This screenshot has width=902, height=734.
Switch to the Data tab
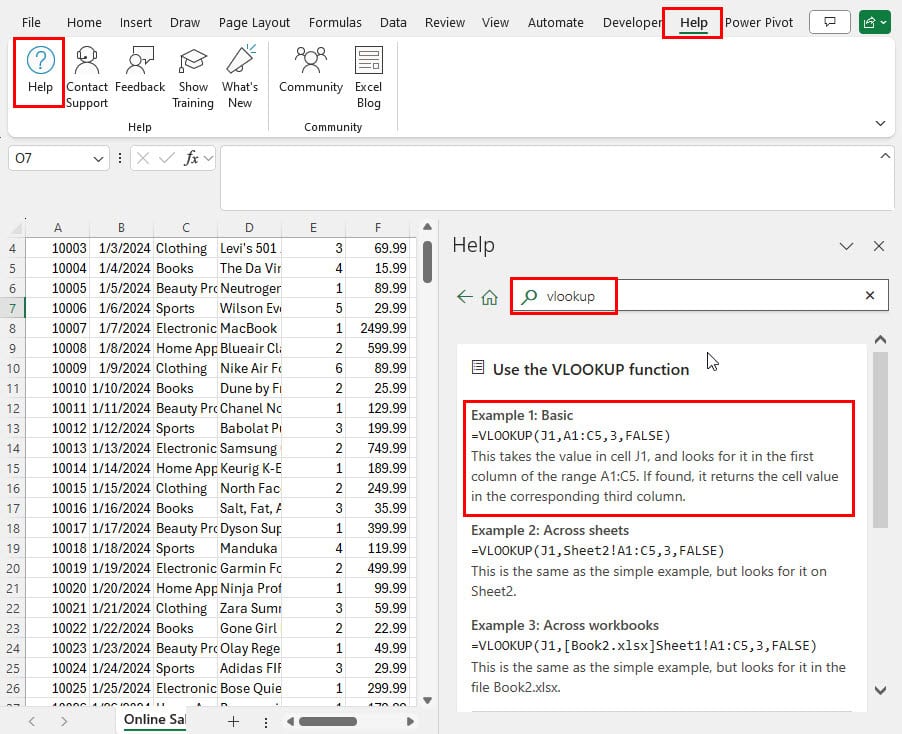coord(393,22)
